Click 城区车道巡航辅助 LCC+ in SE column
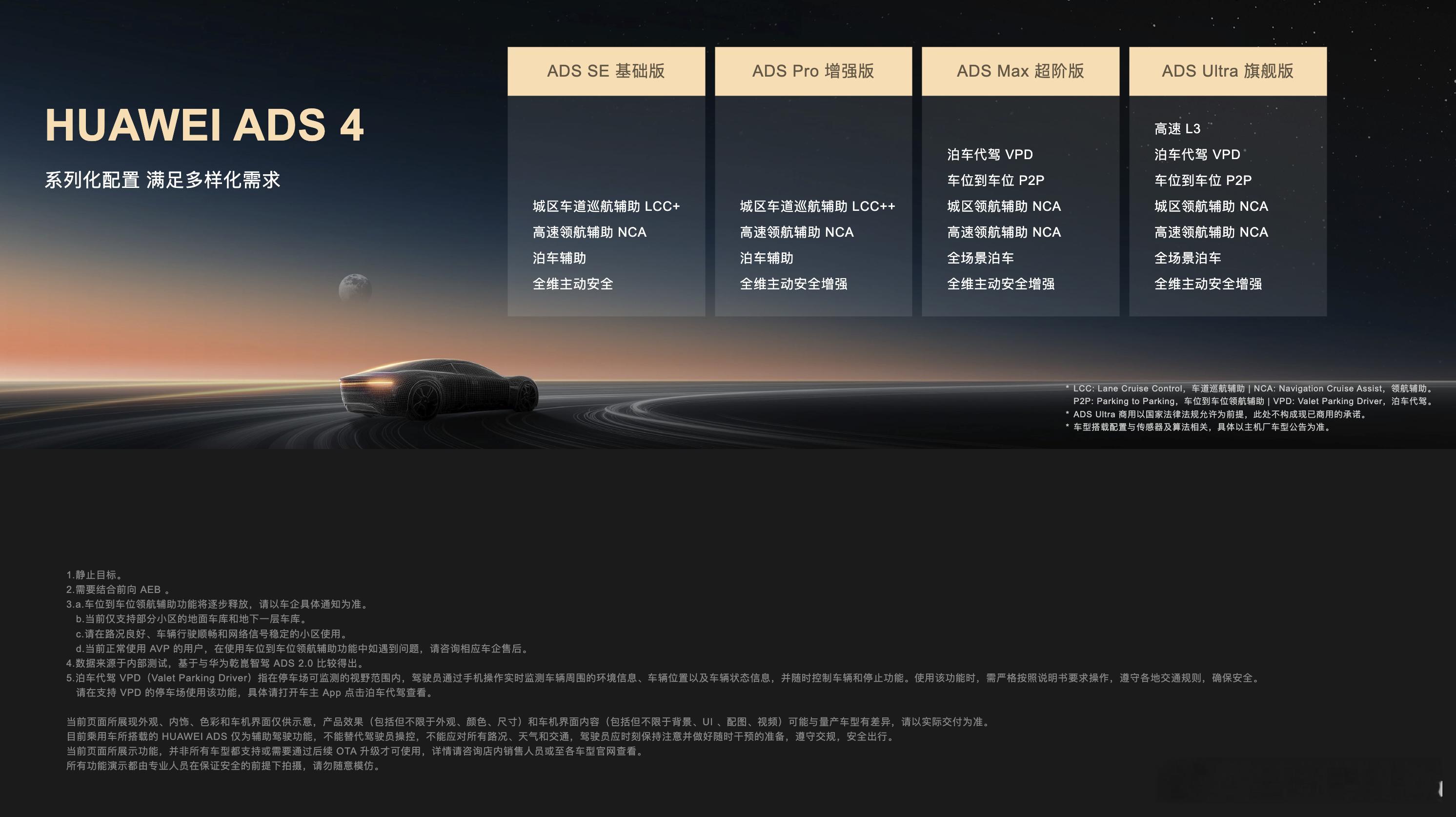This screenshot has height=817, width=1456. tap(606, 206)
